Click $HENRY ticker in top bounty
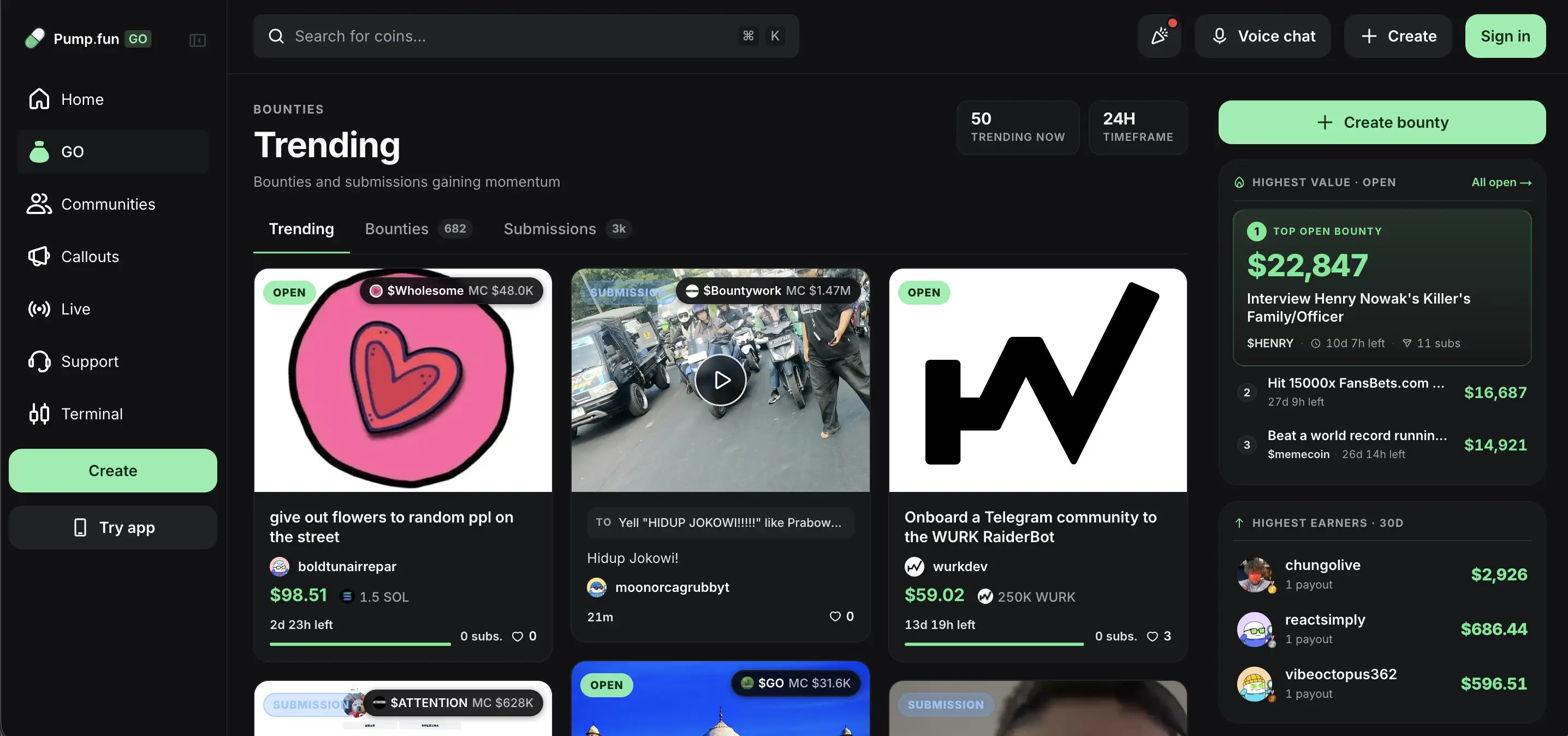The image size is (1568, 736). pos(1269,343)
